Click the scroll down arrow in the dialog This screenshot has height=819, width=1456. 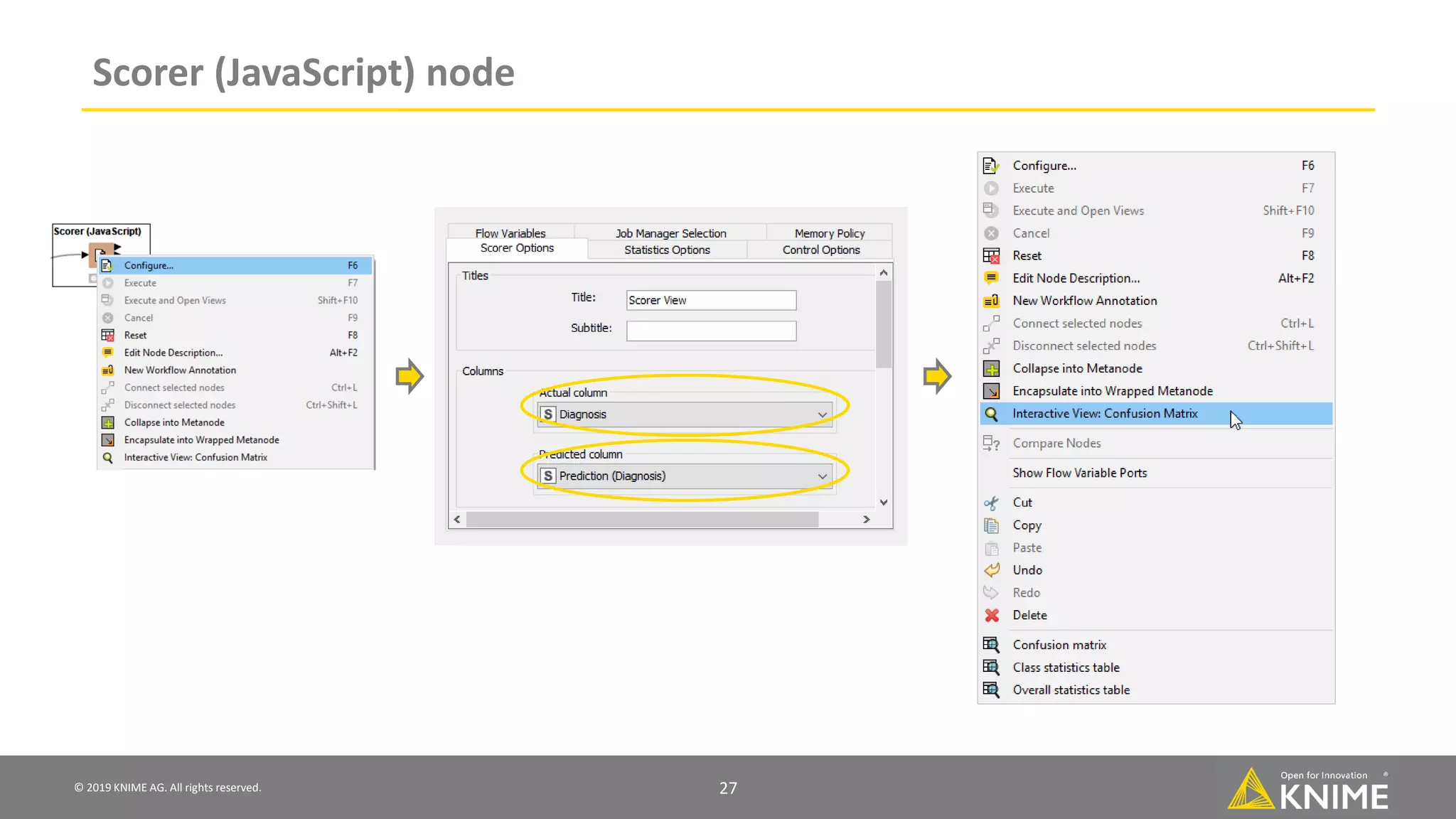coord(884,503)
